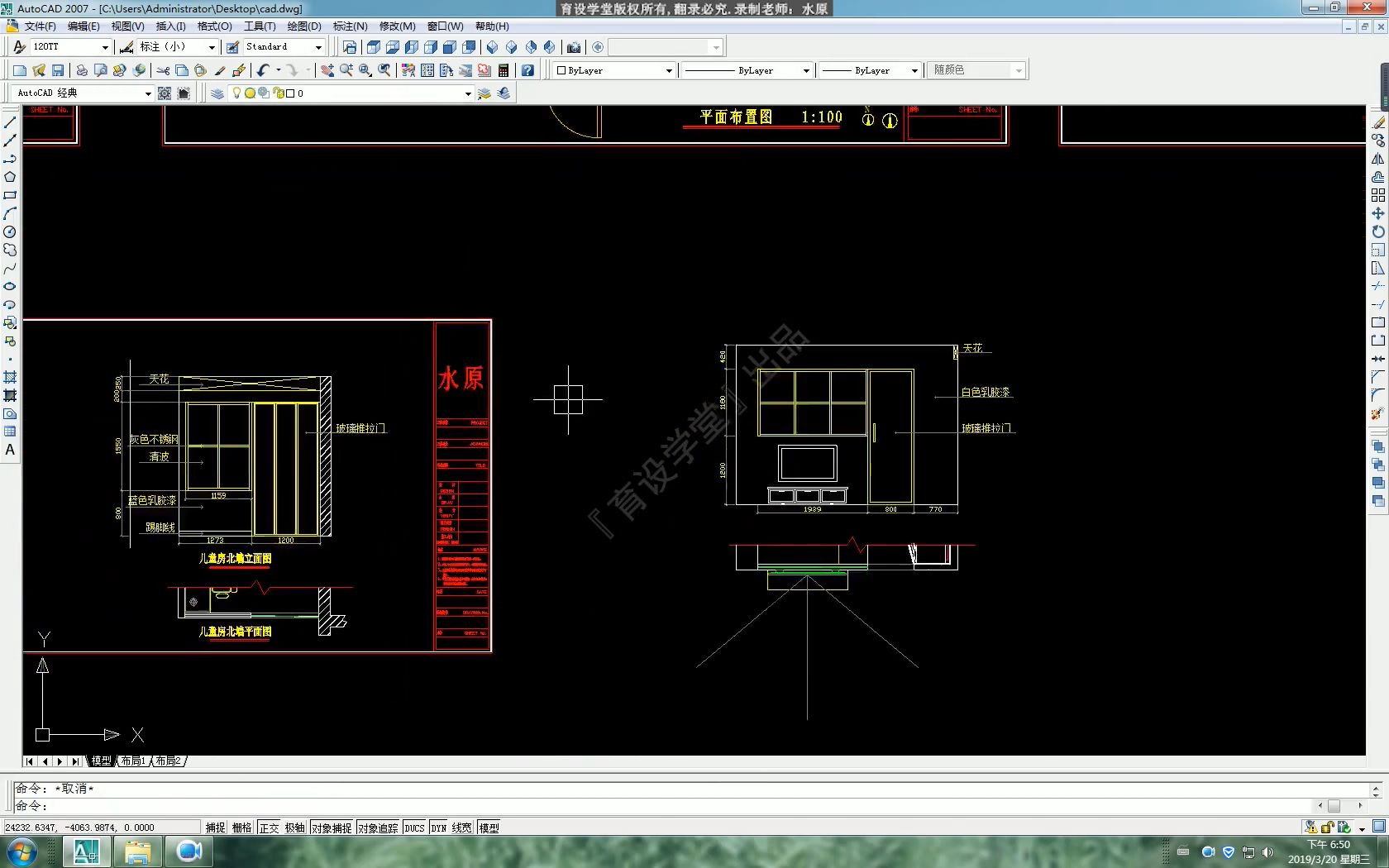Select the Array modify tool
Image resolution: width=1389 pixels, height=868 pixels.
point(1377,195)
